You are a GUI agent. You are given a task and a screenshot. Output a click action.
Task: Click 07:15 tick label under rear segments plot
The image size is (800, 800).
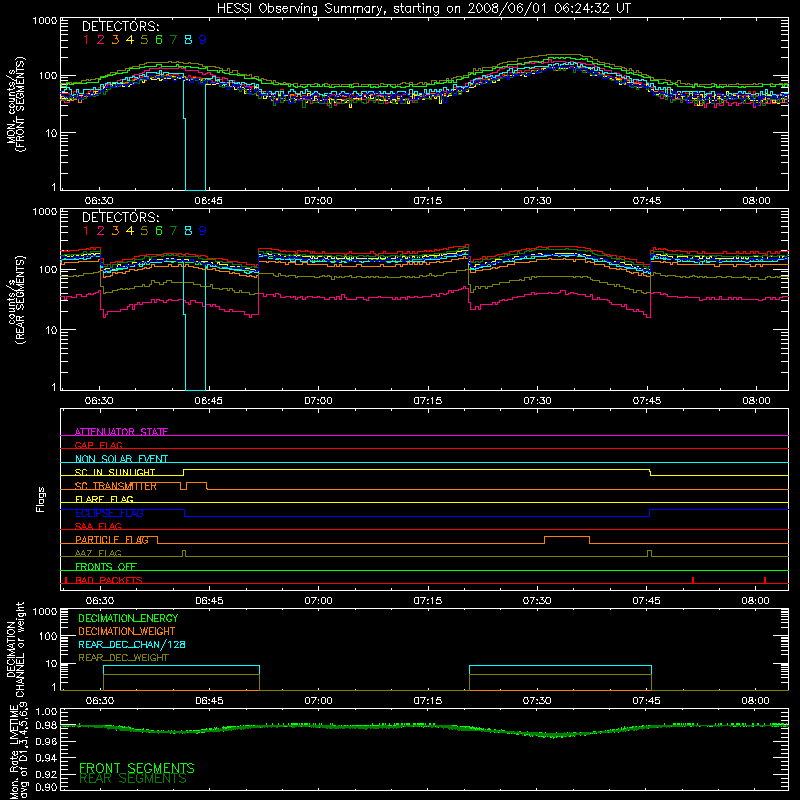(x=428, y=401)
